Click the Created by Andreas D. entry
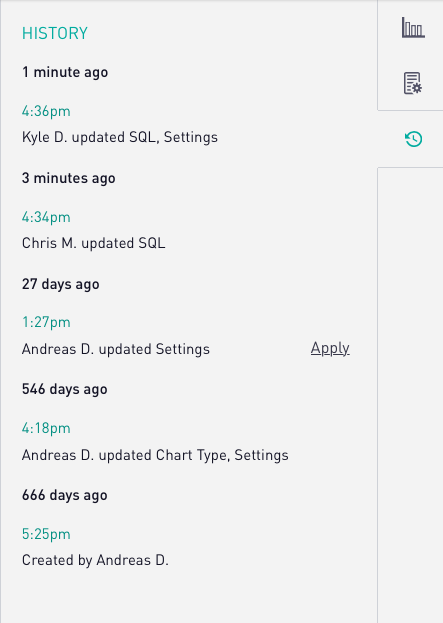Viewport: 443px width, 623px height. point(95,560)
